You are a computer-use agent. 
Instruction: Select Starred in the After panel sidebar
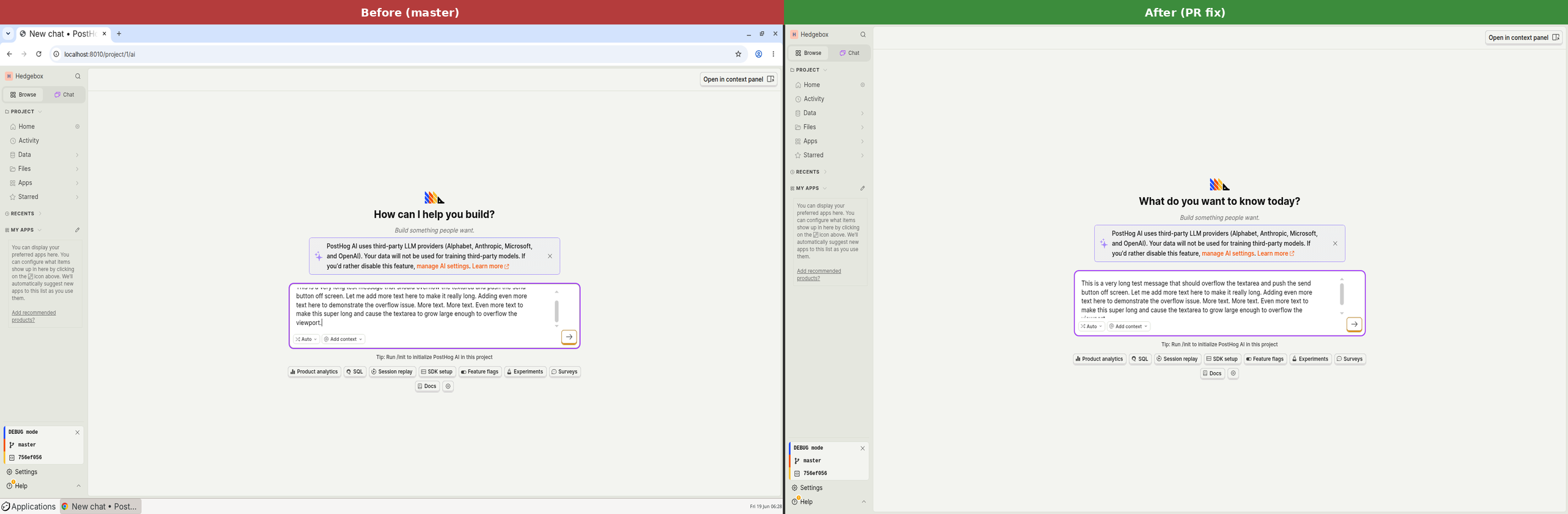830,155
